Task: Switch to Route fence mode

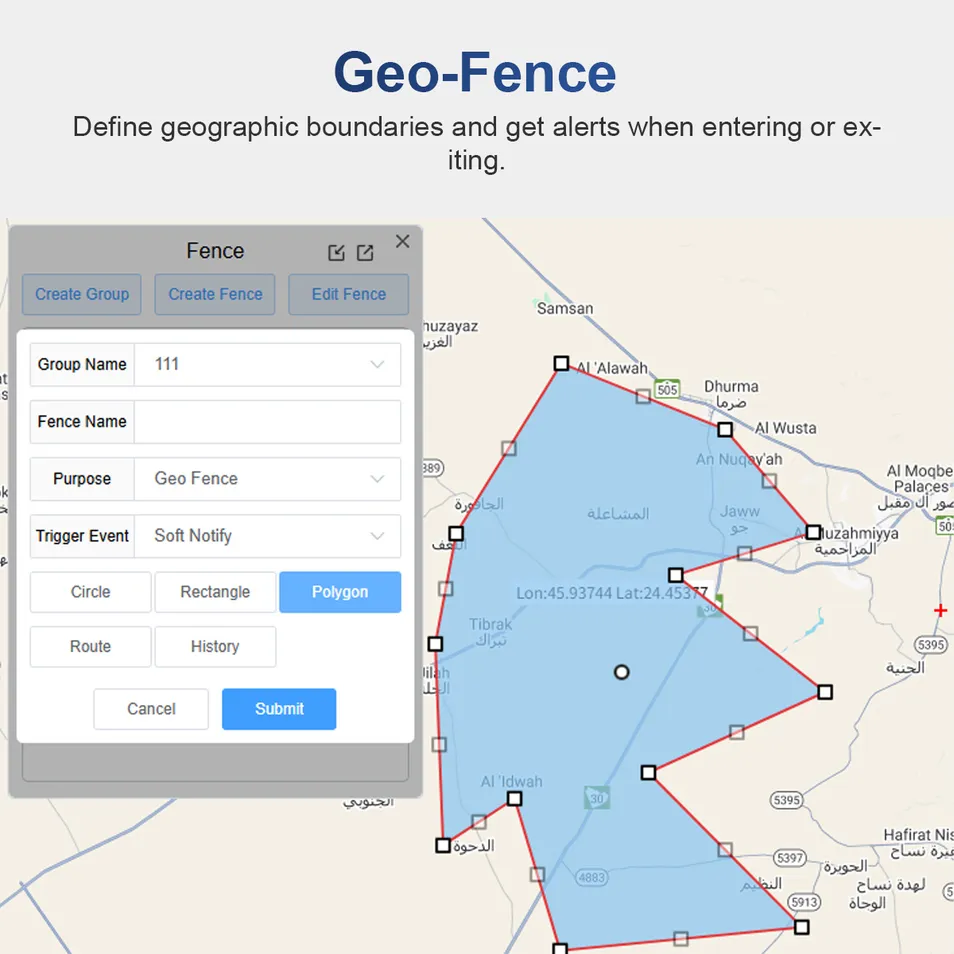Action: 90,646
